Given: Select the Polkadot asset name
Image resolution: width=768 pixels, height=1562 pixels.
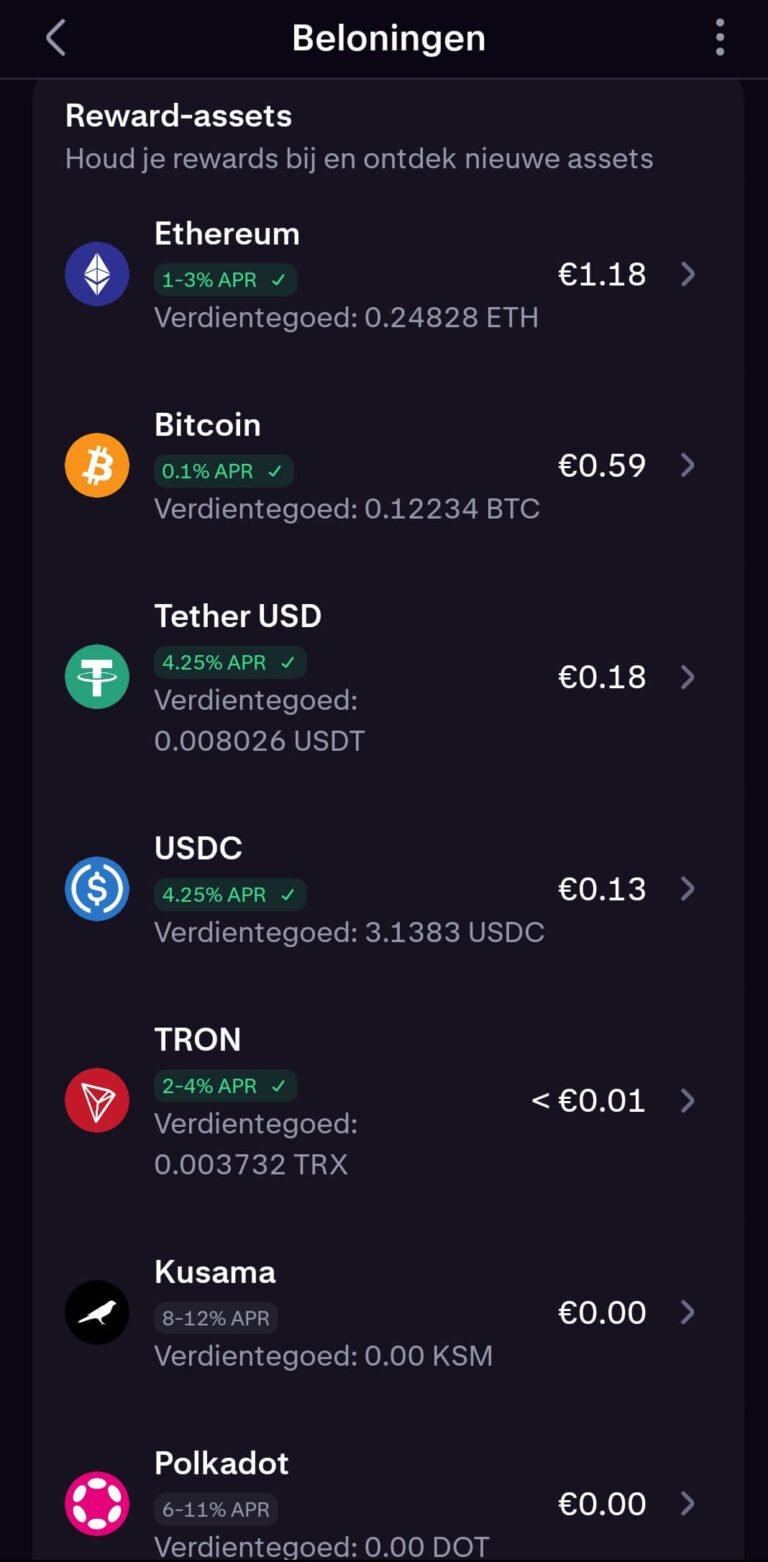Looking at the screenshot, I should [221, 1463].
